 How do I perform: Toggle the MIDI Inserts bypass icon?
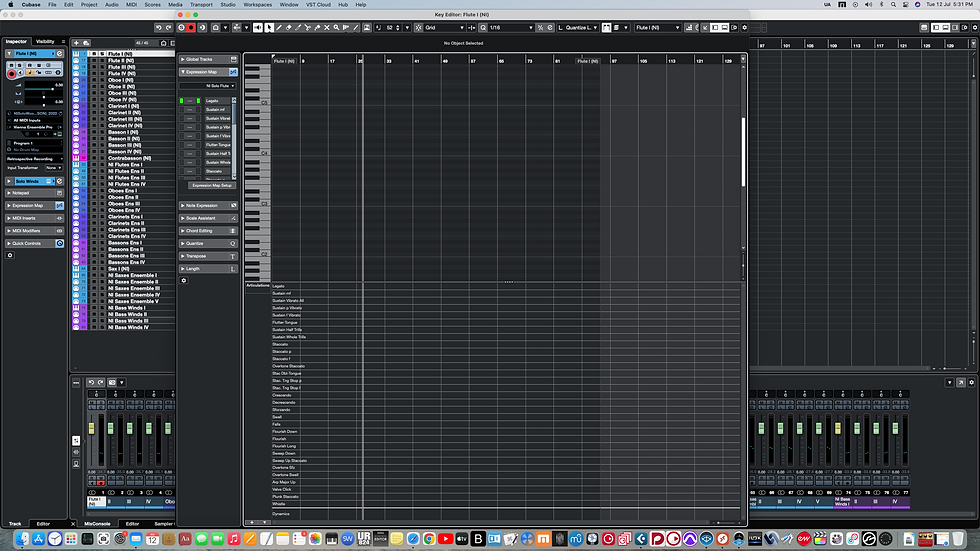[x=59, y=218]
